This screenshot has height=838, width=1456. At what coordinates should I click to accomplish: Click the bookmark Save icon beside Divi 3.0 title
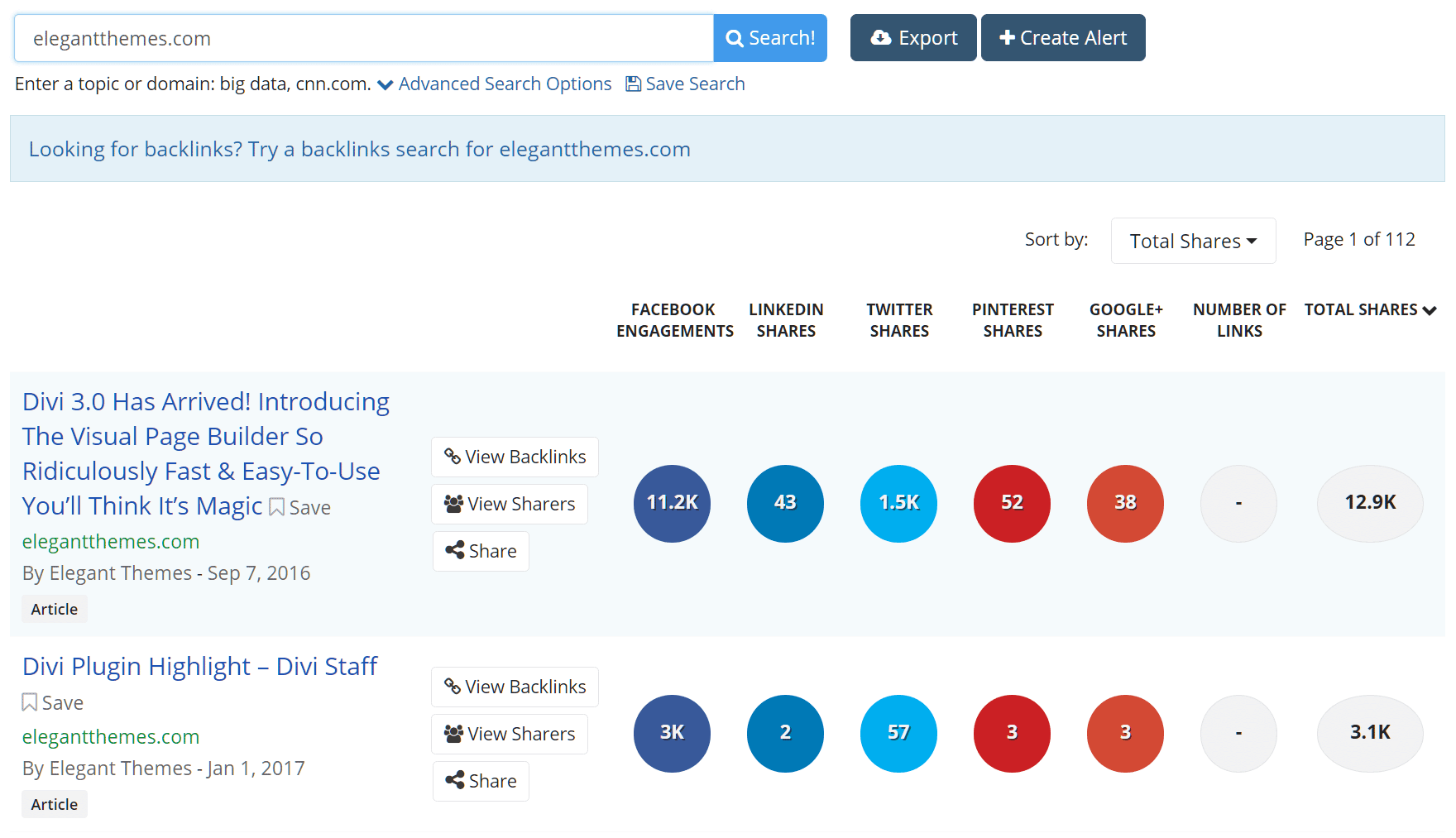click(x=275, y=506)
